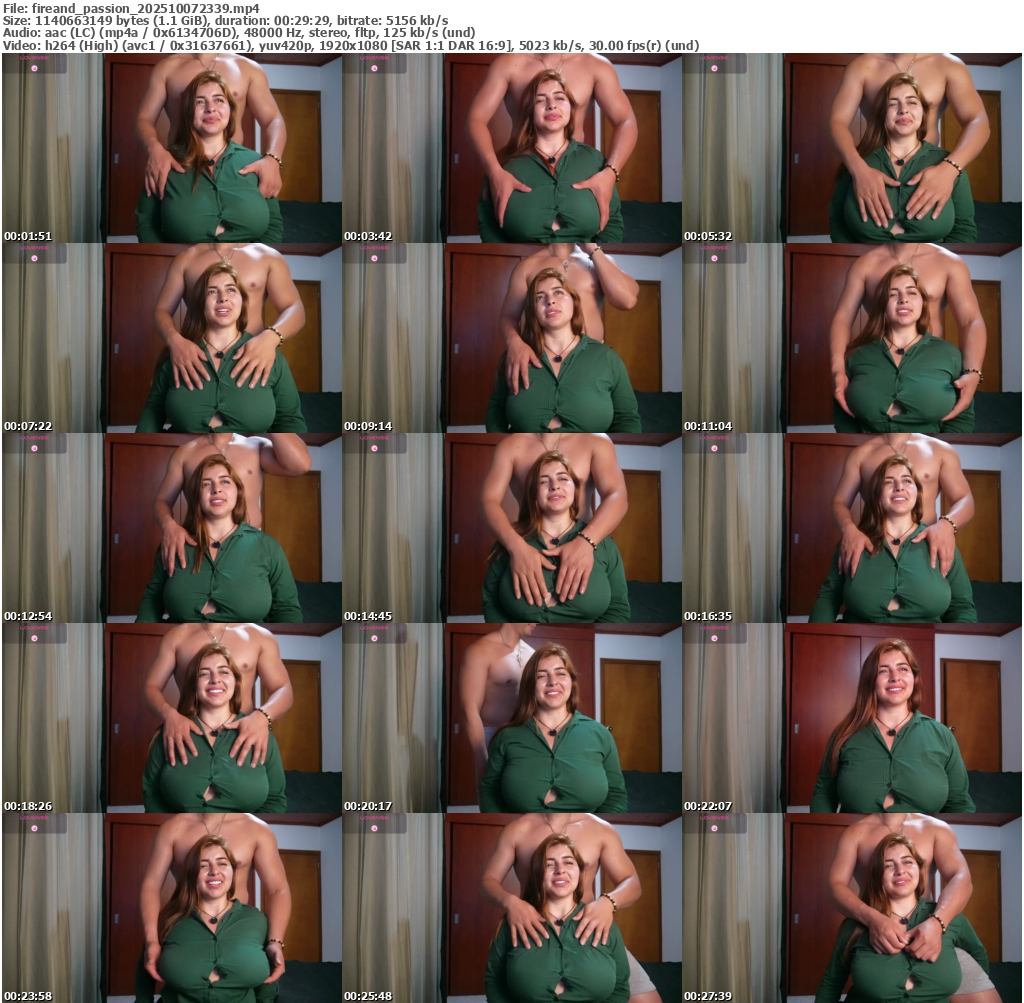The height and width of the screenshot is (1003, 1024).
Task: Click the frame marked 00:11:04
Action: tap(852, 338)
